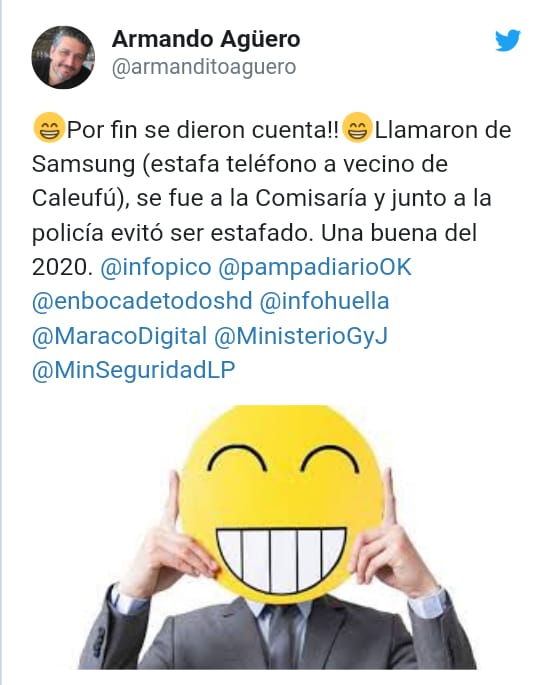Viewport: 540px width, 685px height.
Task: Click the Armando Agüero display name
Action: pos(206,39)
